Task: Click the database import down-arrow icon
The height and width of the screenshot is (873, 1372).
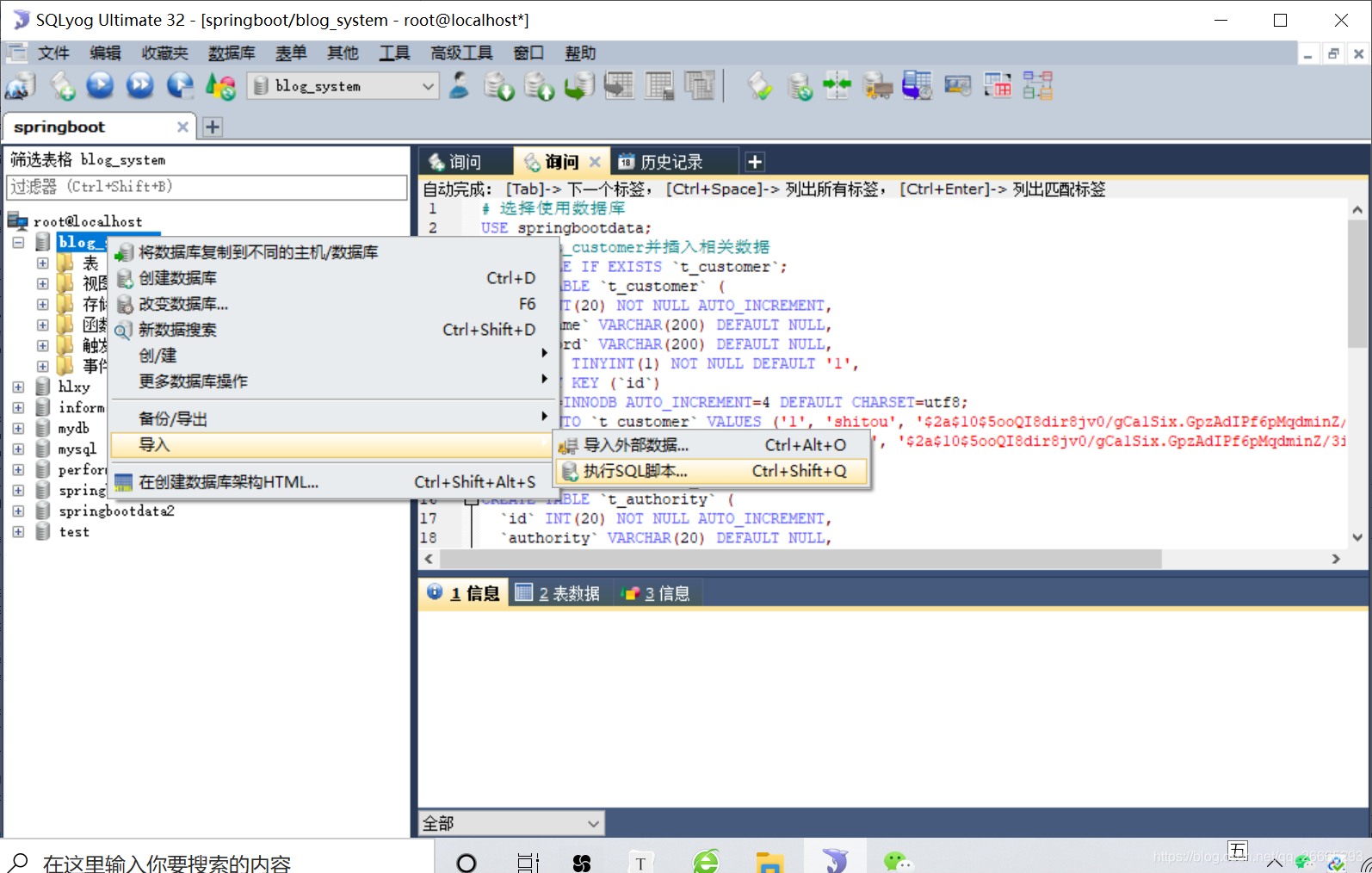Action: 498,86
